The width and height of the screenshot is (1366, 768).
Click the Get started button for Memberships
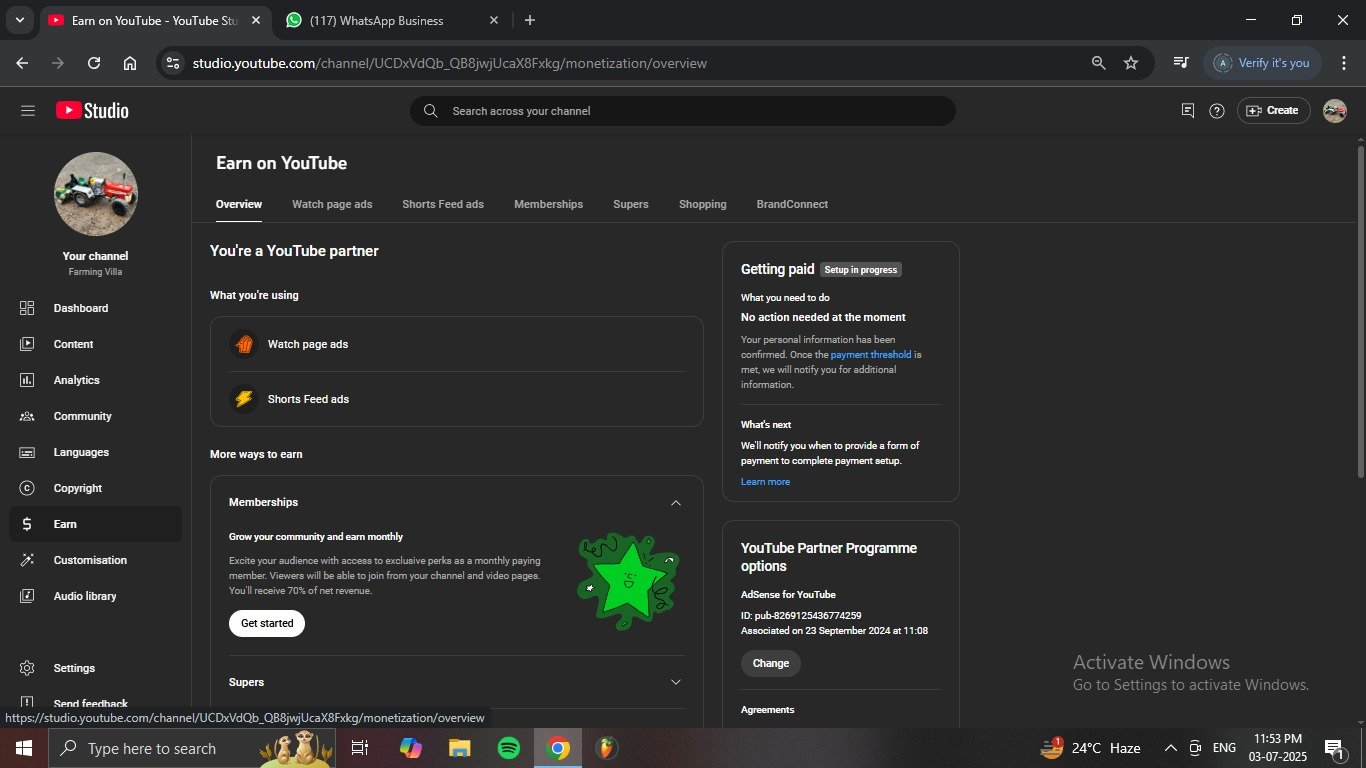click(x=267, y=623)
